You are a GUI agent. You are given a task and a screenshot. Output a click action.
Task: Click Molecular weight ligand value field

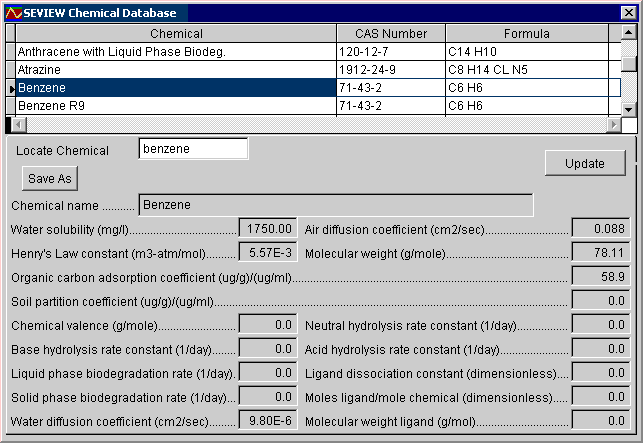(x=601, y=421)
